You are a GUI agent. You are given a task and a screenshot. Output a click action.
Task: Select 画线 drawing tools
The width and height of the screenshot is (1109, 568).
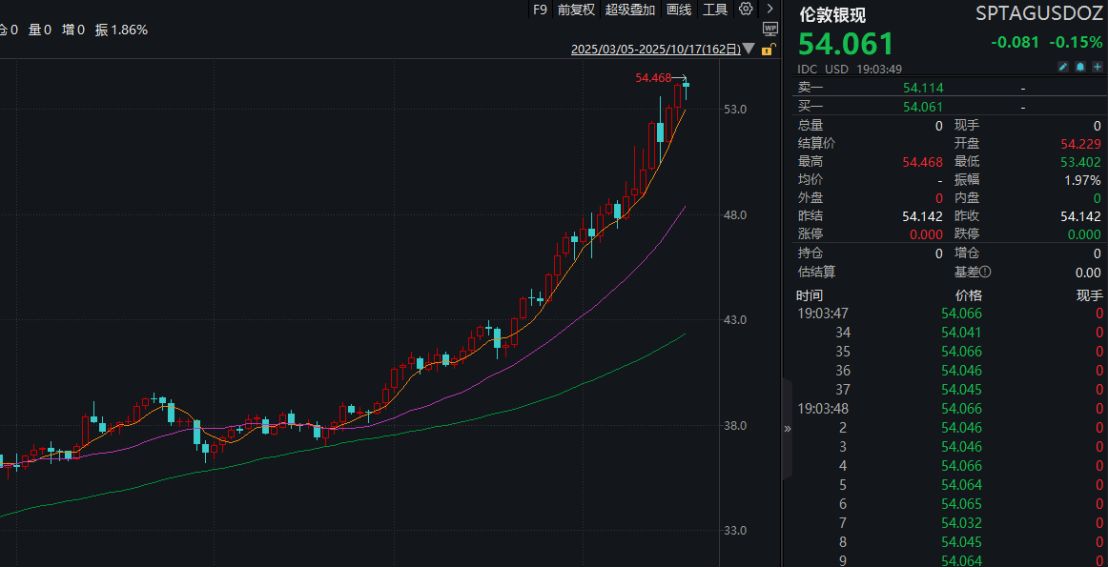pos(679,9)
